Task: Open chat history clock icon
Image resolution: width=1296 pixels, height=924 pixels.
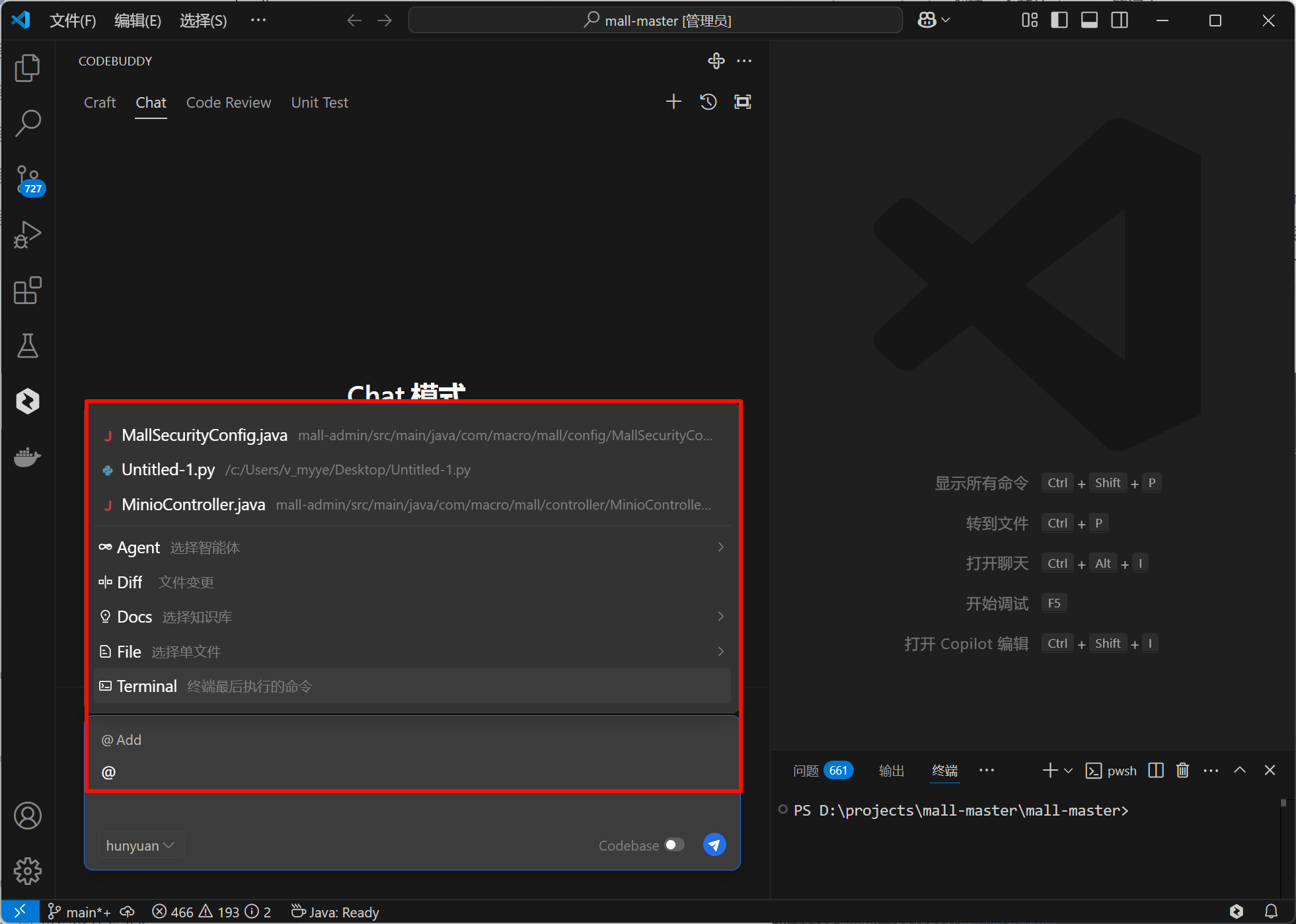Action: (708, 102)
